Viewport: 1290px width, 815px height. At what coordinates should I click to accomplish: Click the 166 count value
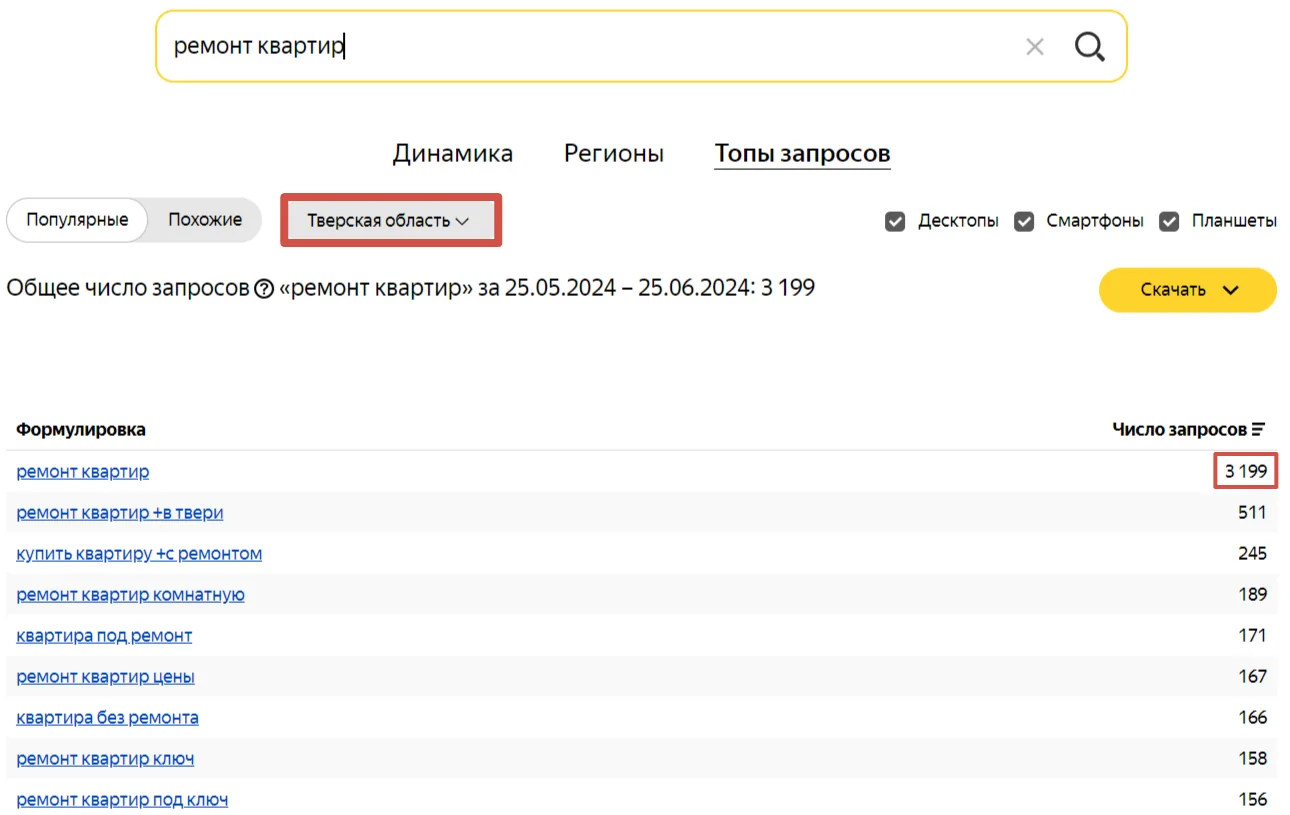click(x=1253, y=718)
